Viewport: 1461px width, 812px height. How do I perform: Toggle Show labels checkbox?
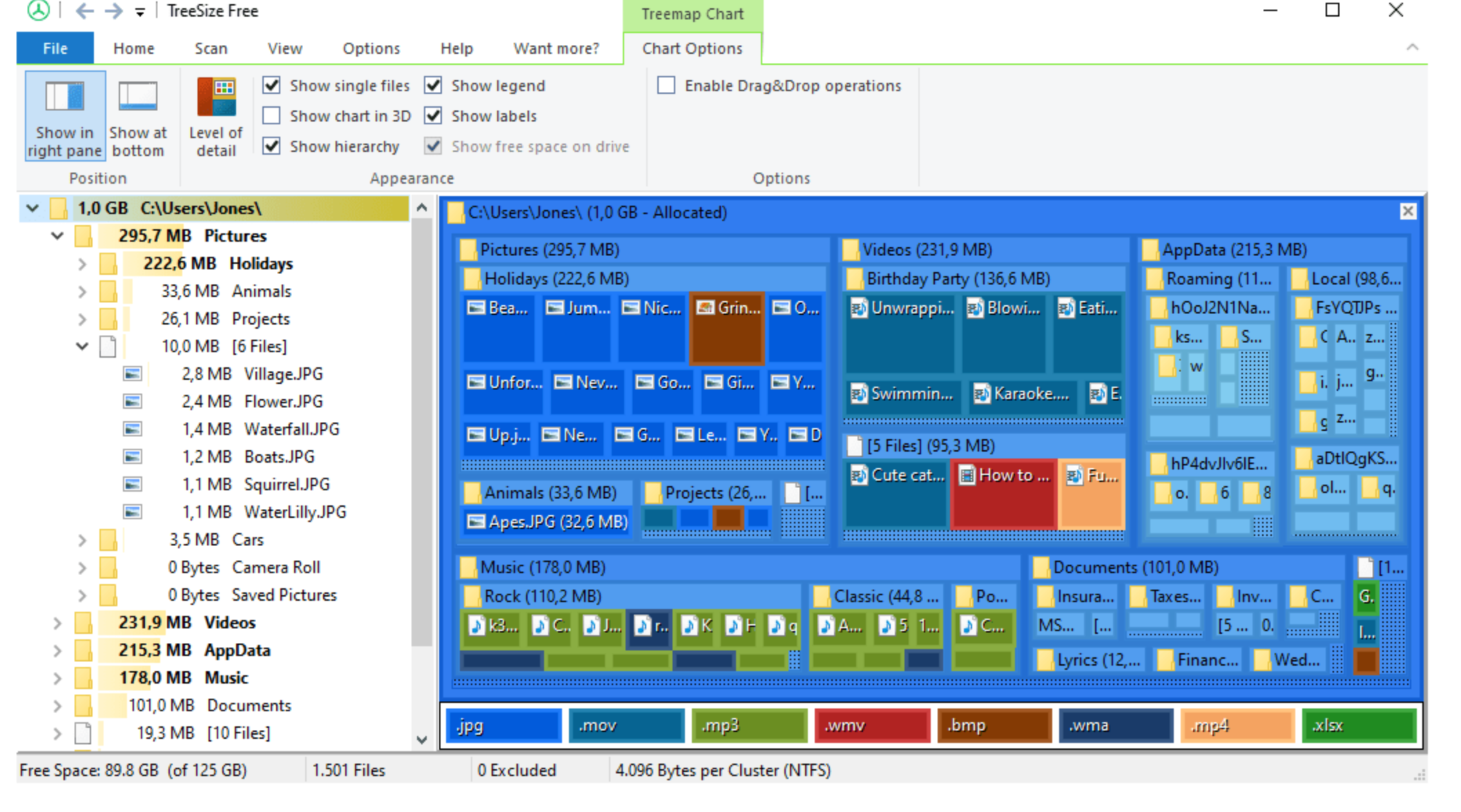[434, 115]
